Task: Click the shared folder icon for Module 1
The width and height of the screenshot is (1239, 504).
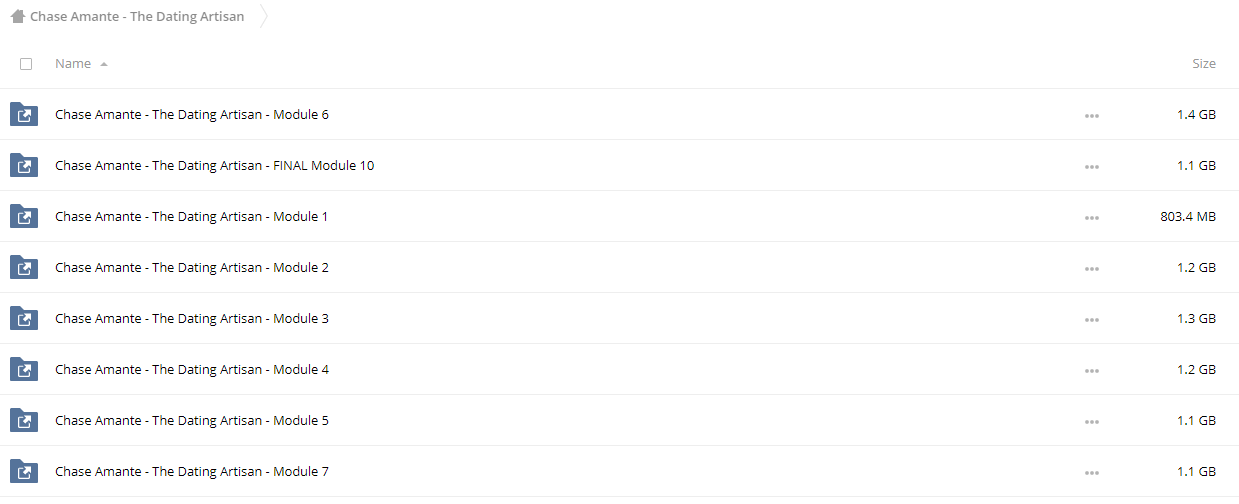Action: (x=24, y=216)
